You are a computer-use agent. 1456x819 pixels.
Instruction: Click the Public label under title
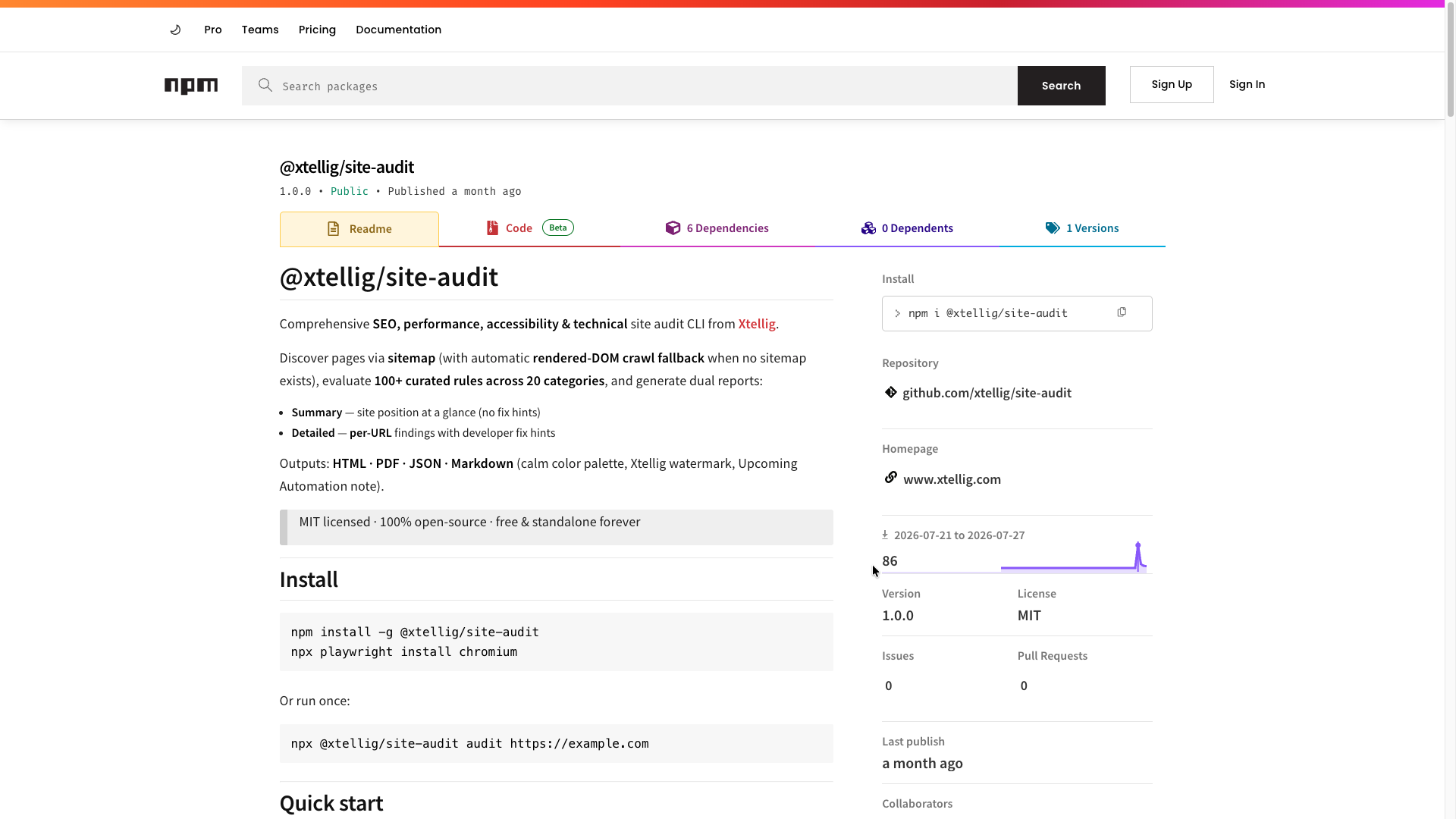[350, 191]
